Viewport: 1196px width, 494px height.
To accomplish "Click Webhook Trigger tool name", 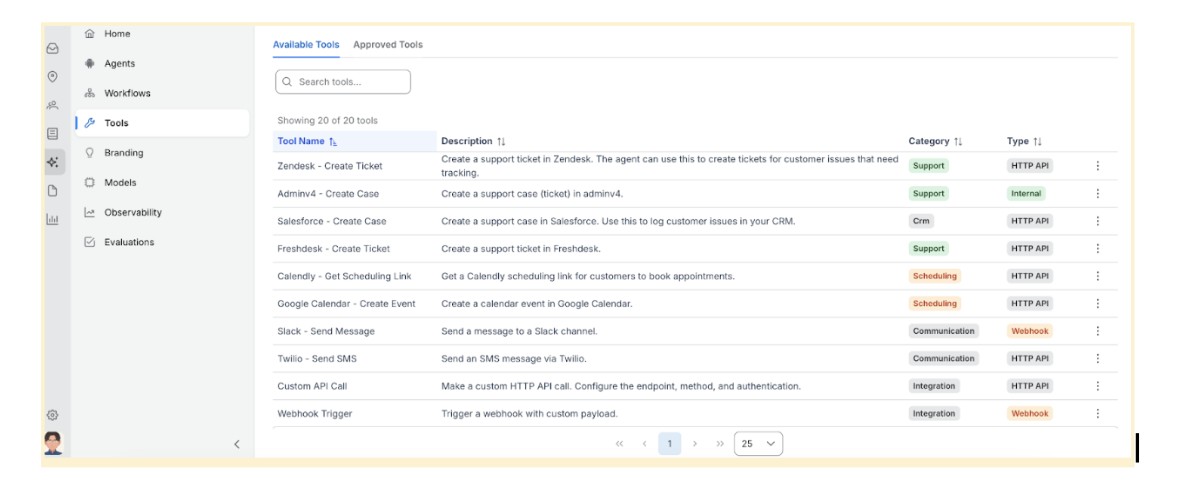I will click(x=314, y=413).
